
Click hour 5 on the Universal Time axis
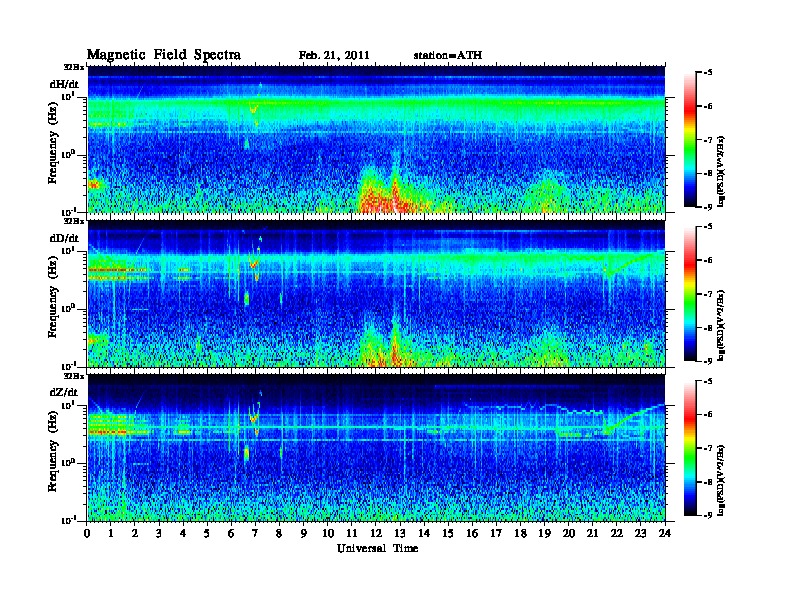click(207, 533)
